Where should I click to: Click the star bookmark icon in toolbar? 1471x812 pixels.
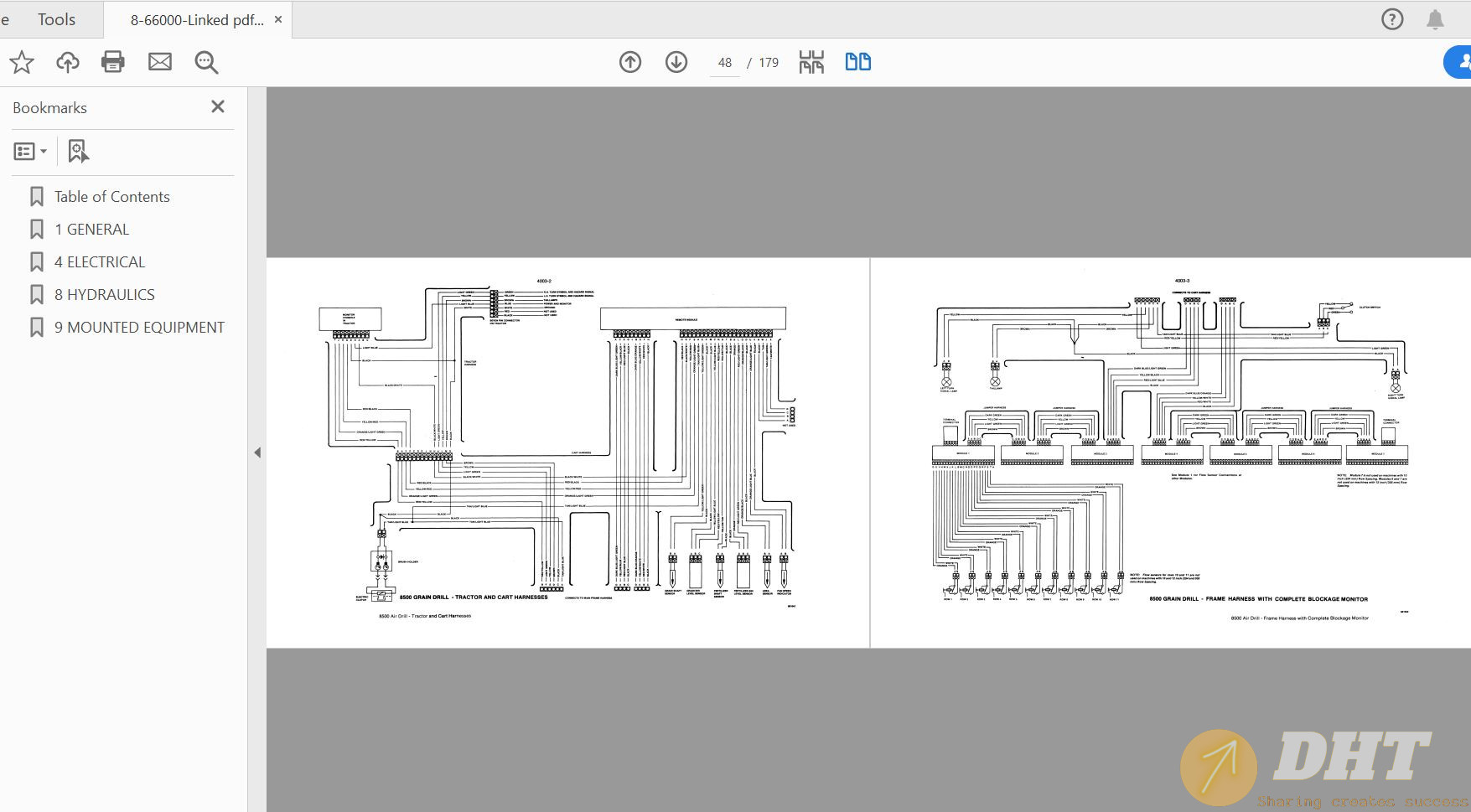point(22,62)
